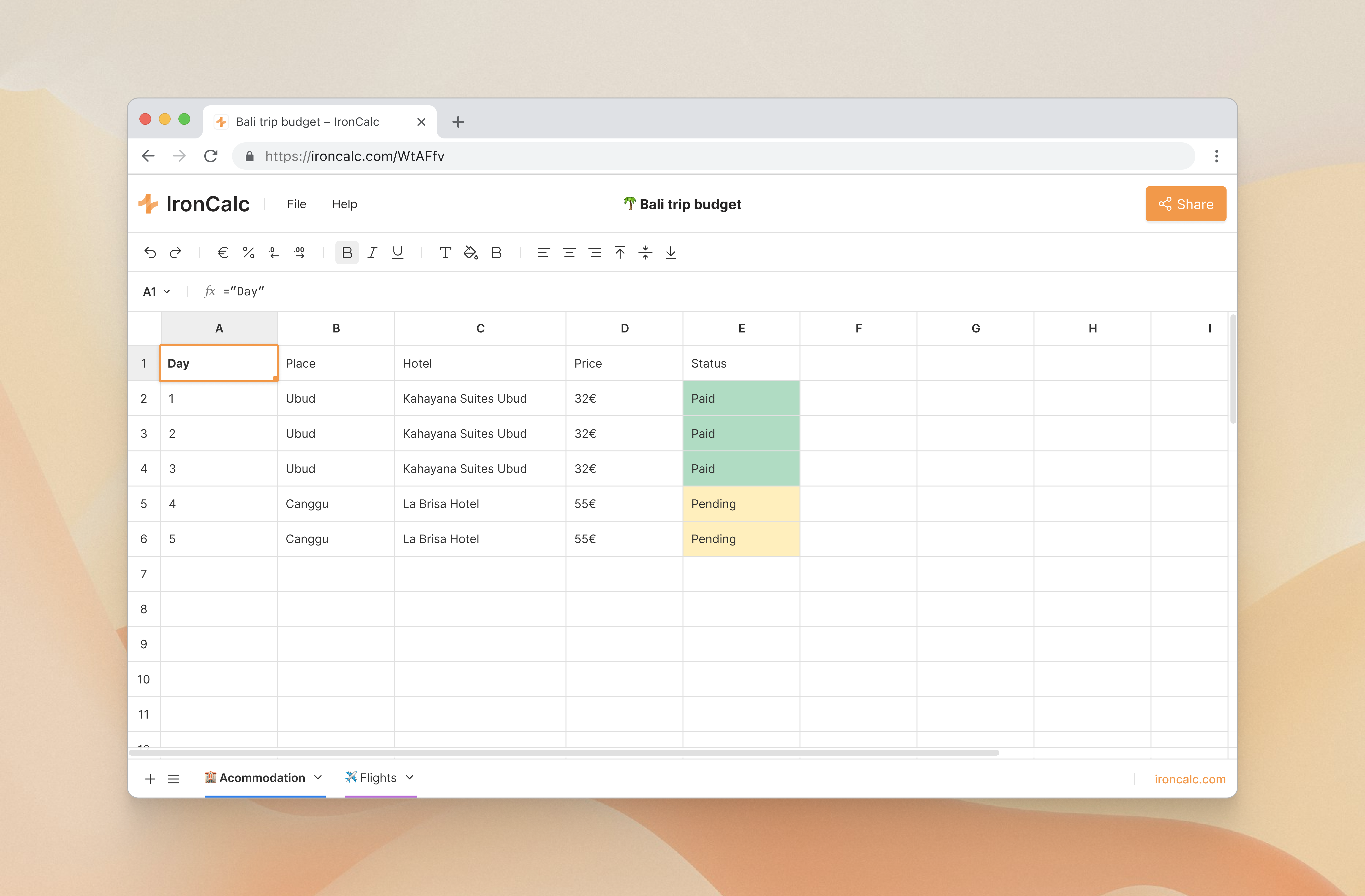Decrease decimal places

point(273,252)
